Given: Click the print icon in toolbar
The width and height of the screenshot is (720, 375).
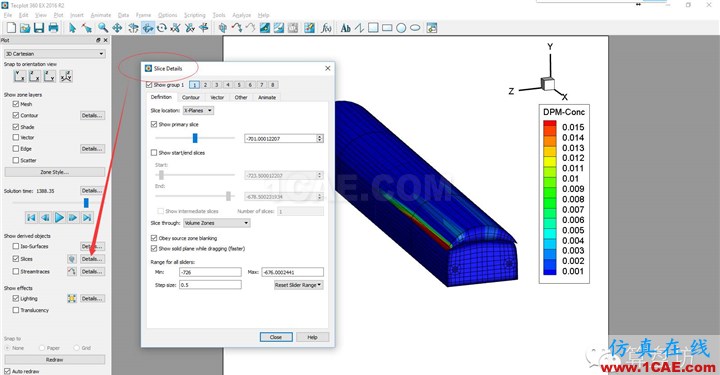Looking at the screenshot, I should [x=53, y=28].
